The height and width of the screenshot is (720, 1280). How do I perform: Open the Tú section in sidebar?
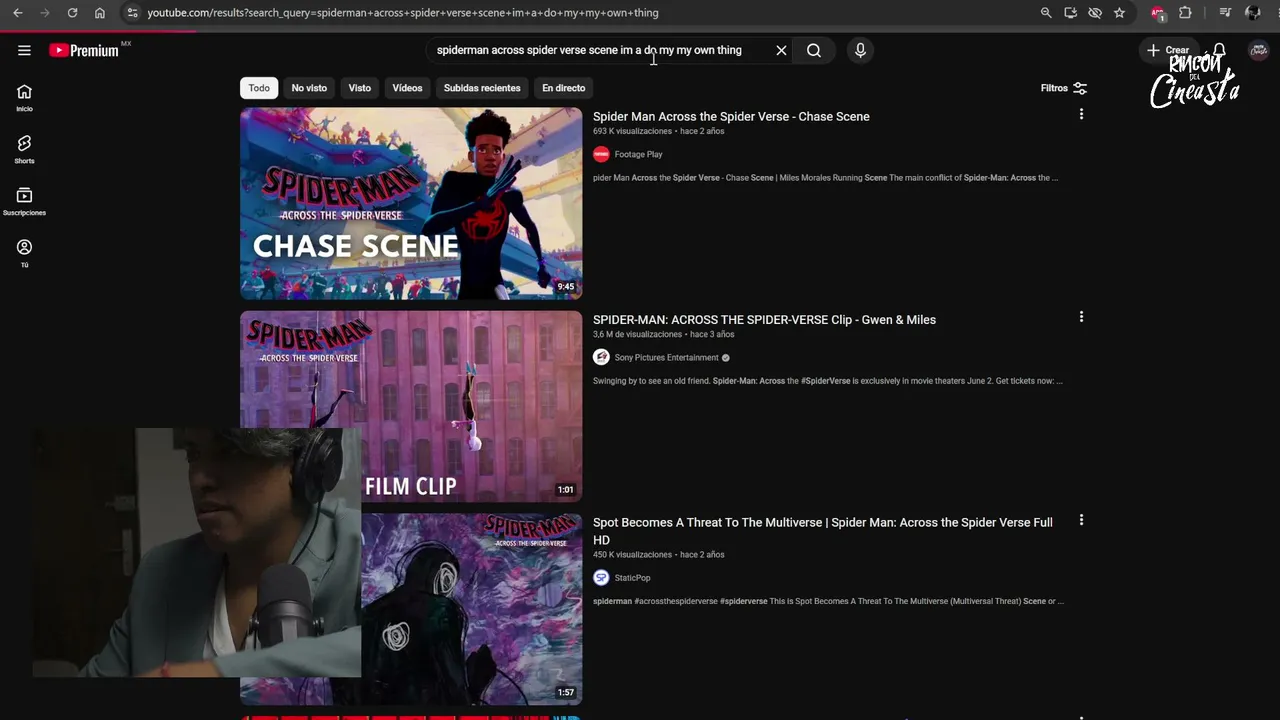(24, 254)
